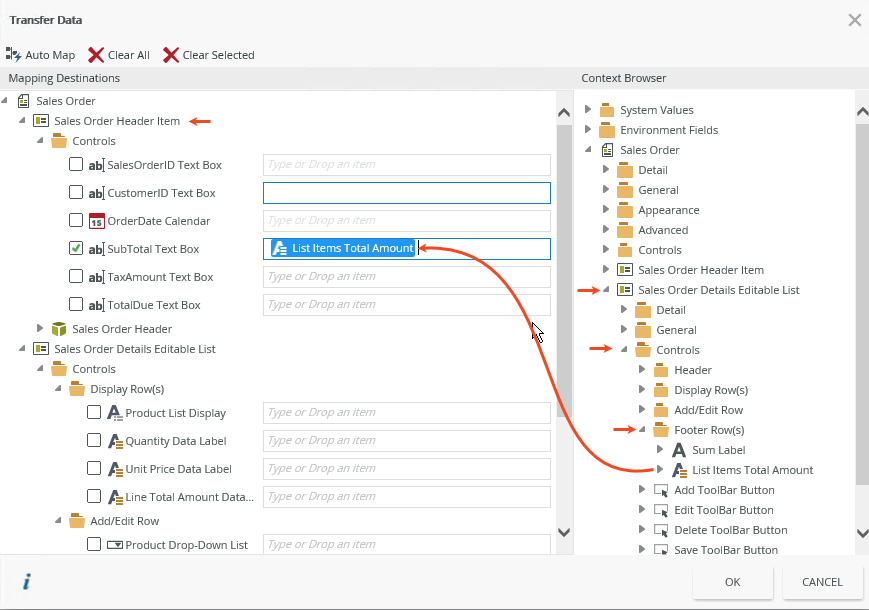Uncheck the SubTotal Text Box checkbox

[76, 249]
